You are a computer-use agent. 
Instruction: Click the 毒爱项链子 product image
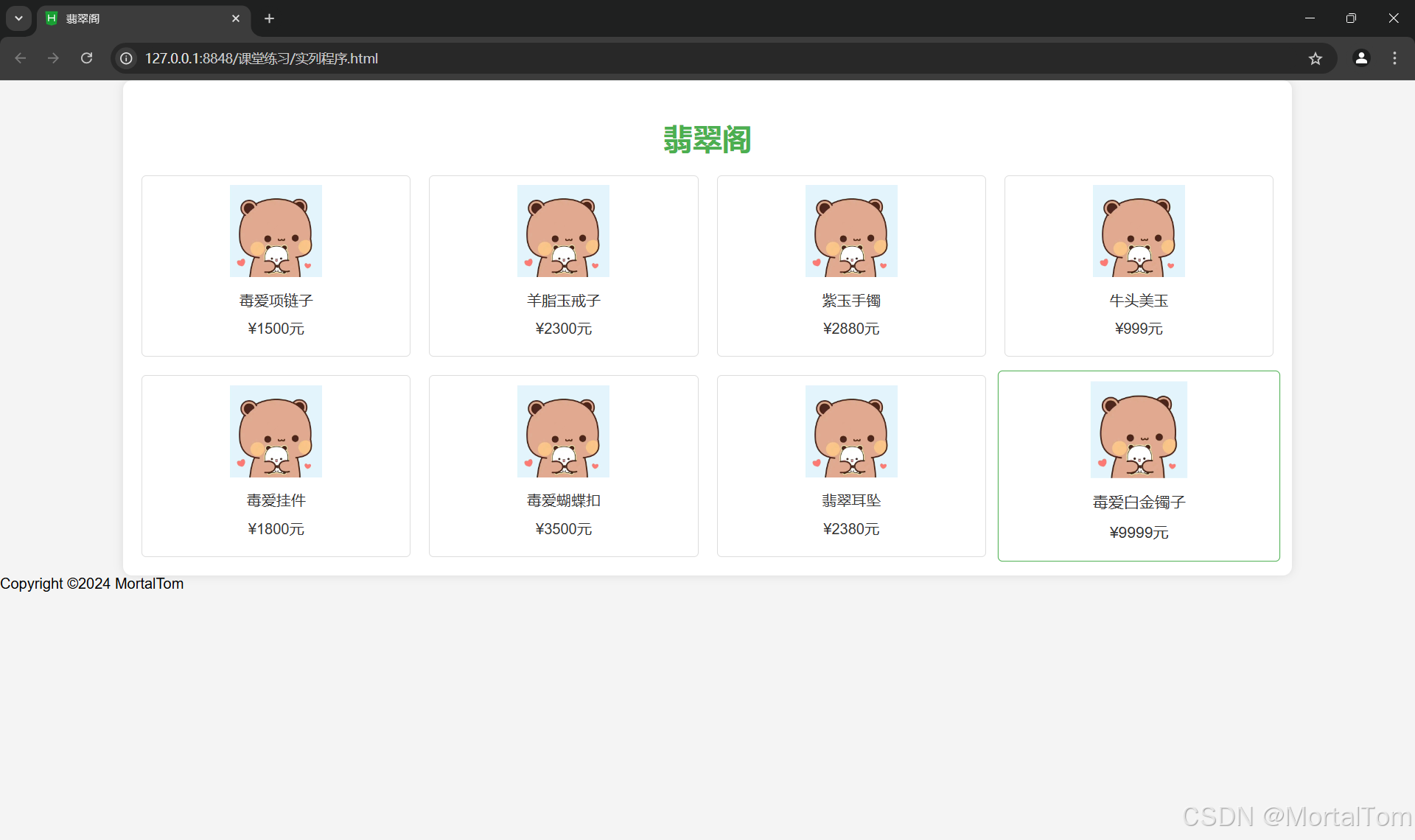276,231
